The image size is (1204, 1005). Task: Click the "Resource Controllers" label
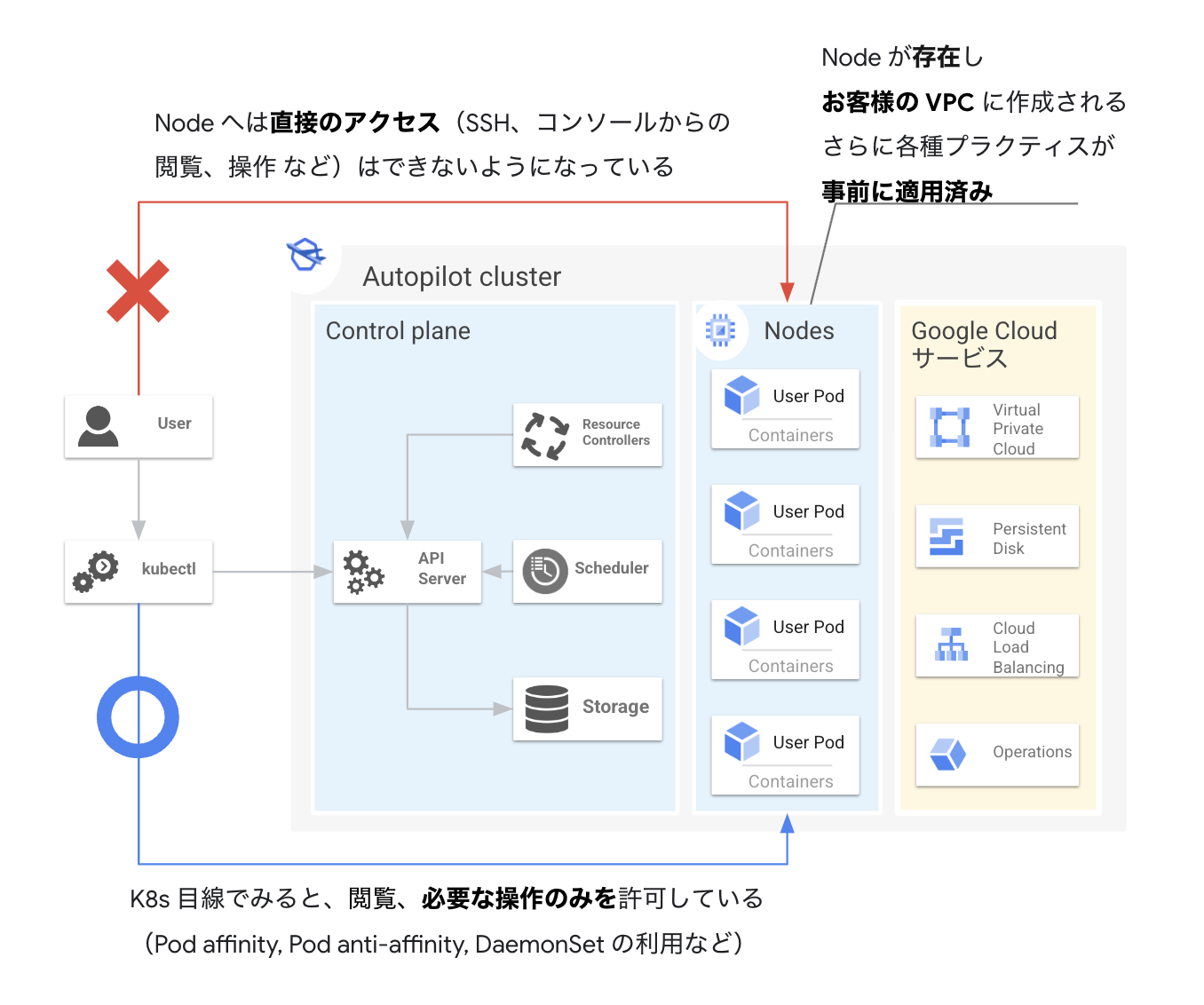[x=615, y=432]
